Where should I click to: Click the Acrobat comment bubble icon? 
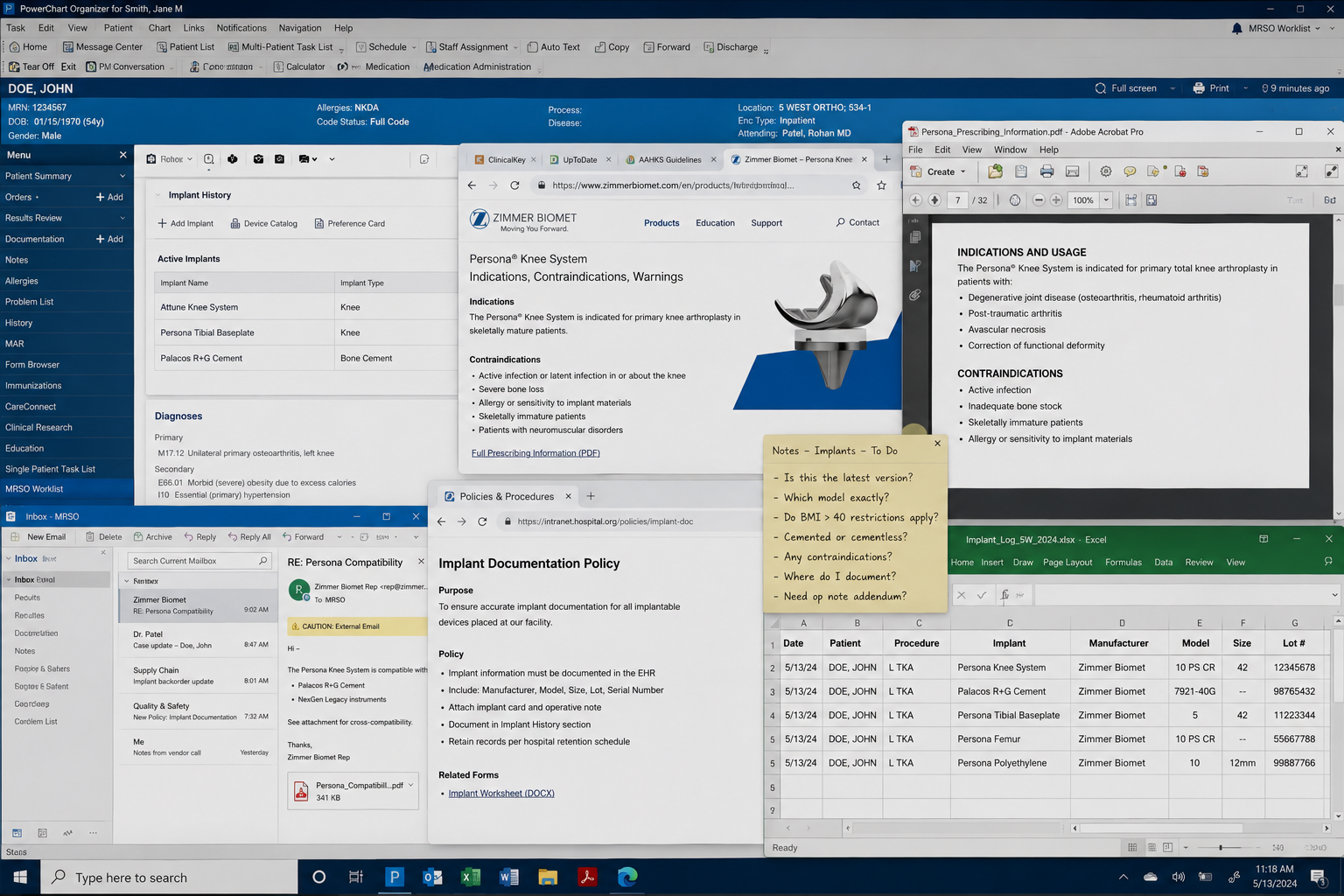(1130, 171)
